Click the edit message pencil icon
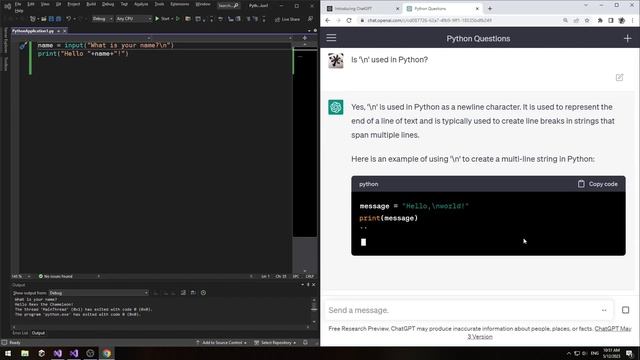Image resolution: width=640 pixels, height=360 pixels. pyautogui.click(x=619, y=77)
